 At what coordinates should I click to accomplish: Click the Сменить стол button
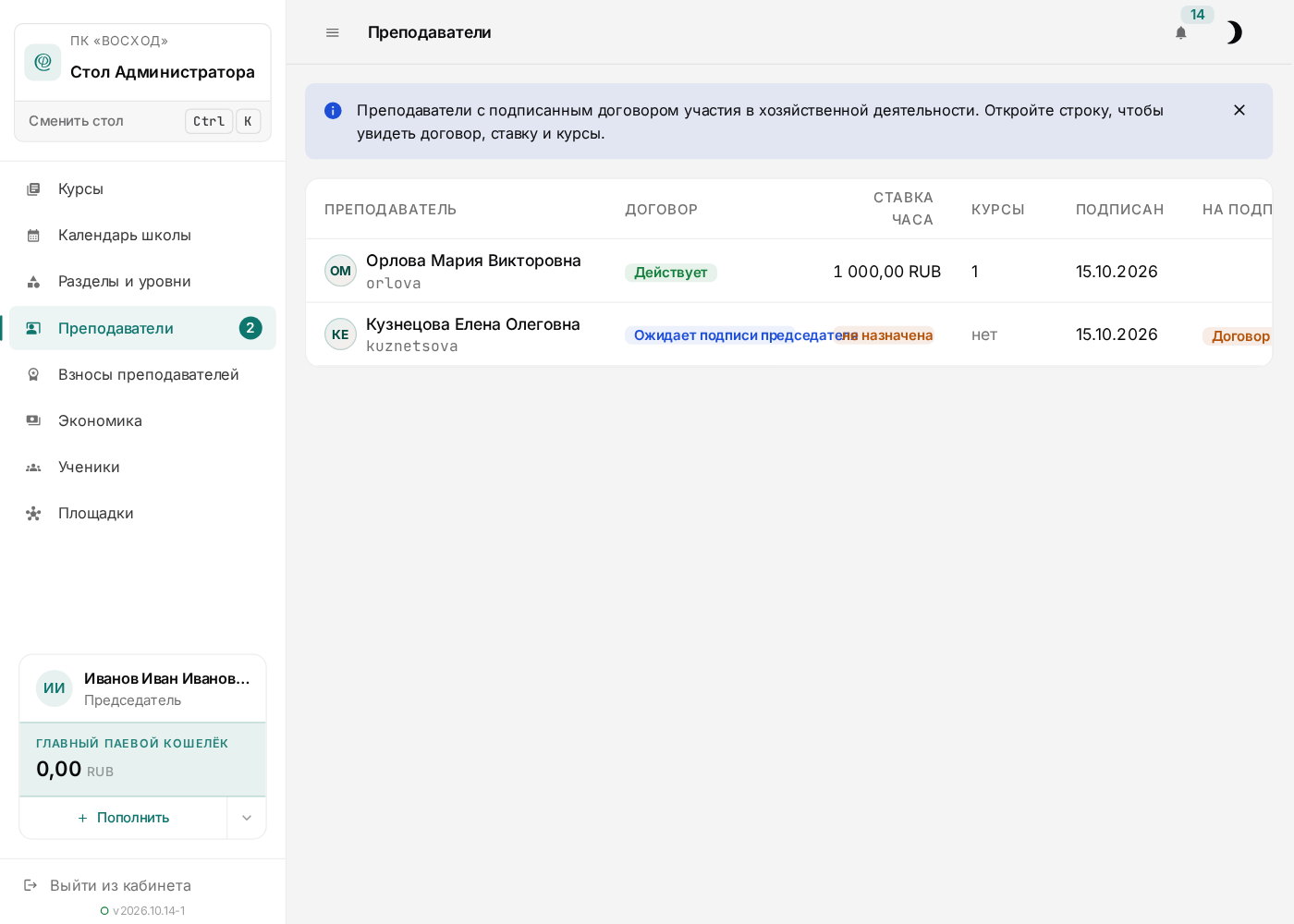click(143, 121)
